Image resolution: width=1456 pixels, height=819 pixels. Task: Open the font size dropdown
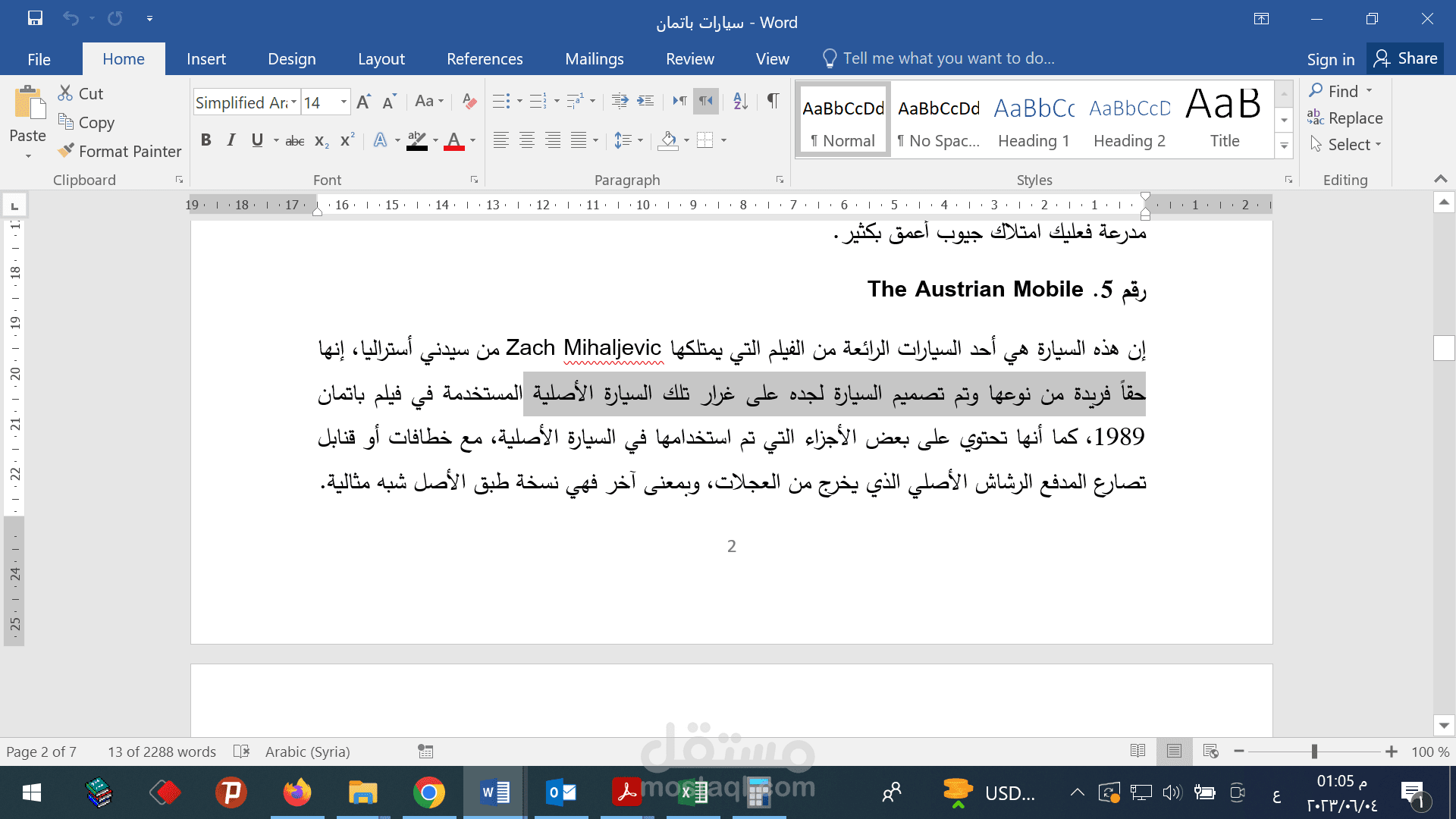coord(344,102)
